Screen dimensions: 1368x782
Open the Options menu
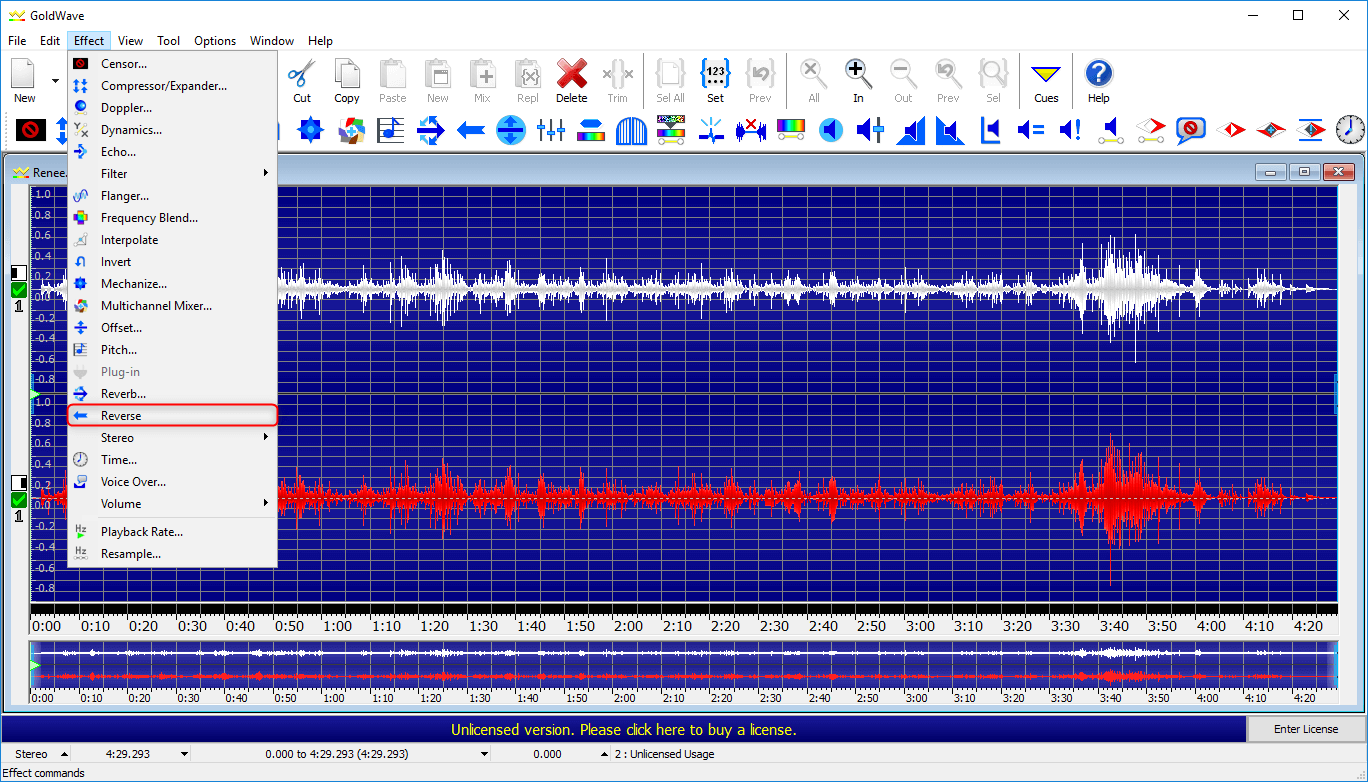coord(215,41)
